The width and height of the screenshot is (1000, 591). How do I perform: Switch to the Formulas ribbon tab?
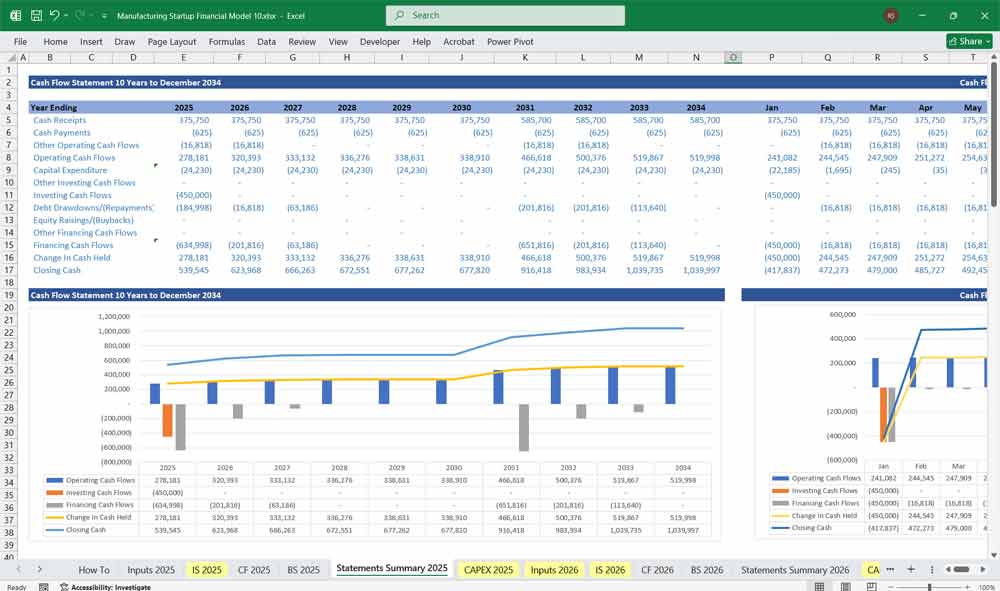pos(227,42)
